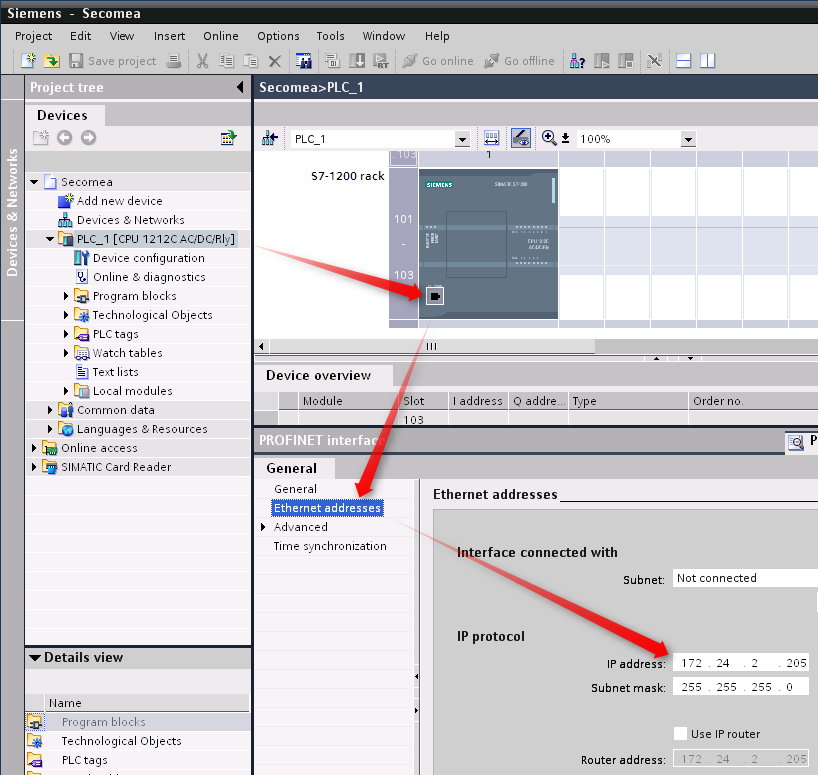Viewport: 818px width, 775px height.
Task: Expand Online access node
Action: pos(34,448)
